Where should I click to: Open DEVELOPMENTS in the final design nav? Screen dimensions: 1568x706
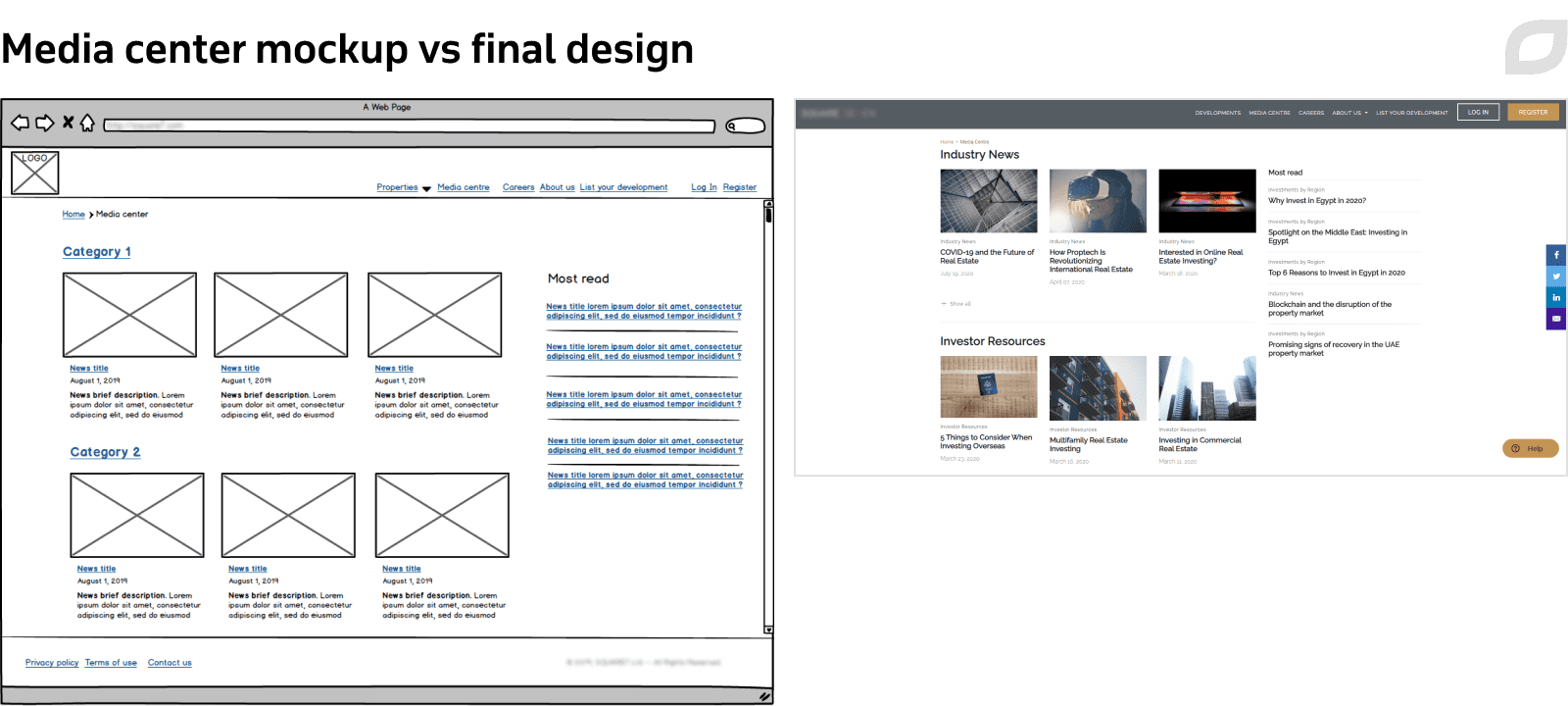coord(1218,113)
